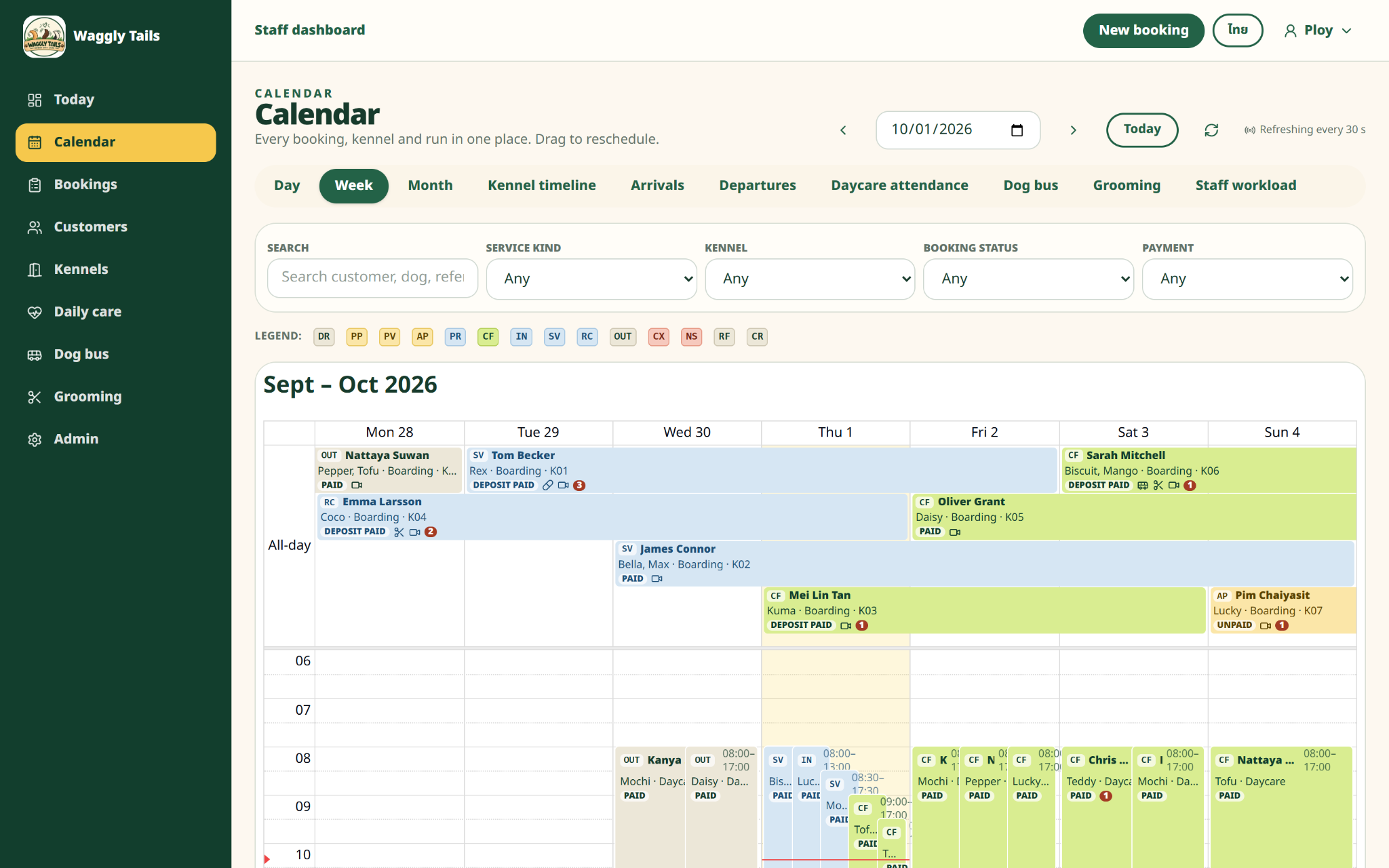This screenshot has height=868, width=1389.
Task: Open the Booking Status dropdown
Action: tap(1028, 279)
